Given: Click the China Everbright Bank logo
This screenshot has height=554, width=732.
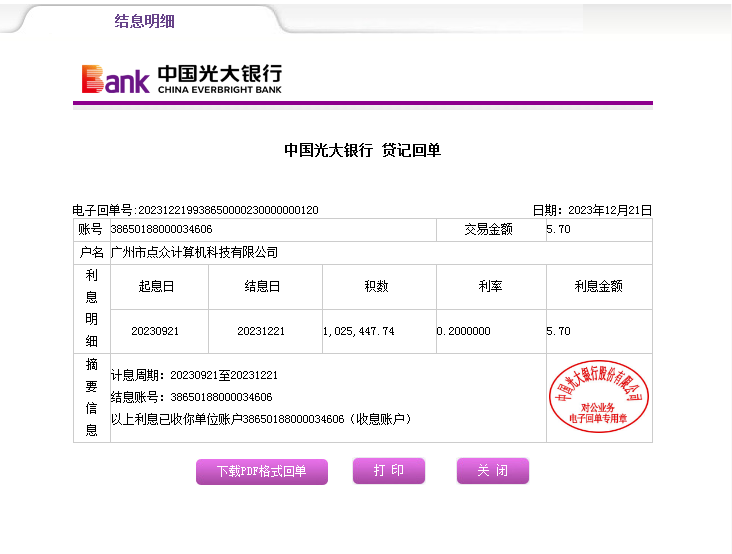Looking at the screenshot, I should (x=182, y=79).
